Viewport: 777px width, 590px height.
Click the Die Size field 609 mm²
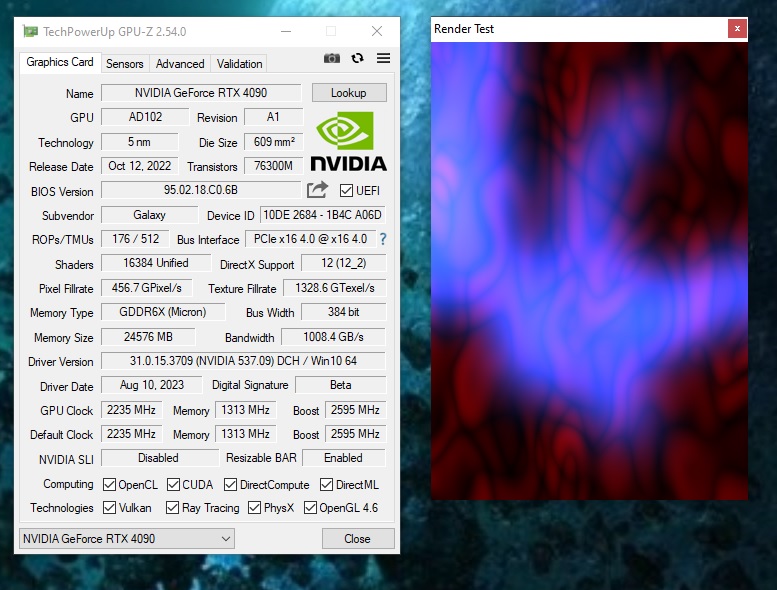point(274,142)
